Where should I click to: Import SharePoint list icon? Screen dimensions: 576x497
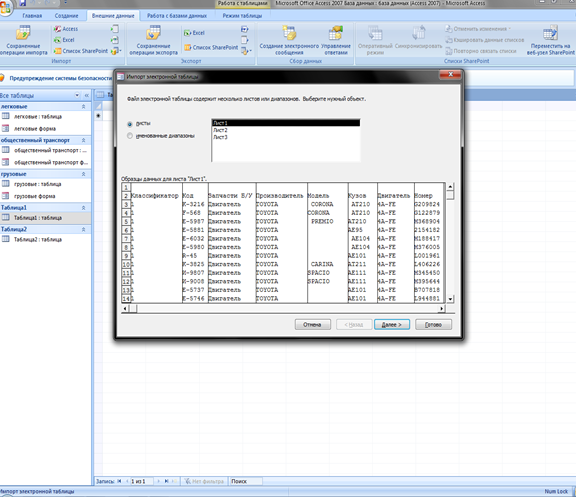click(58, 51)
